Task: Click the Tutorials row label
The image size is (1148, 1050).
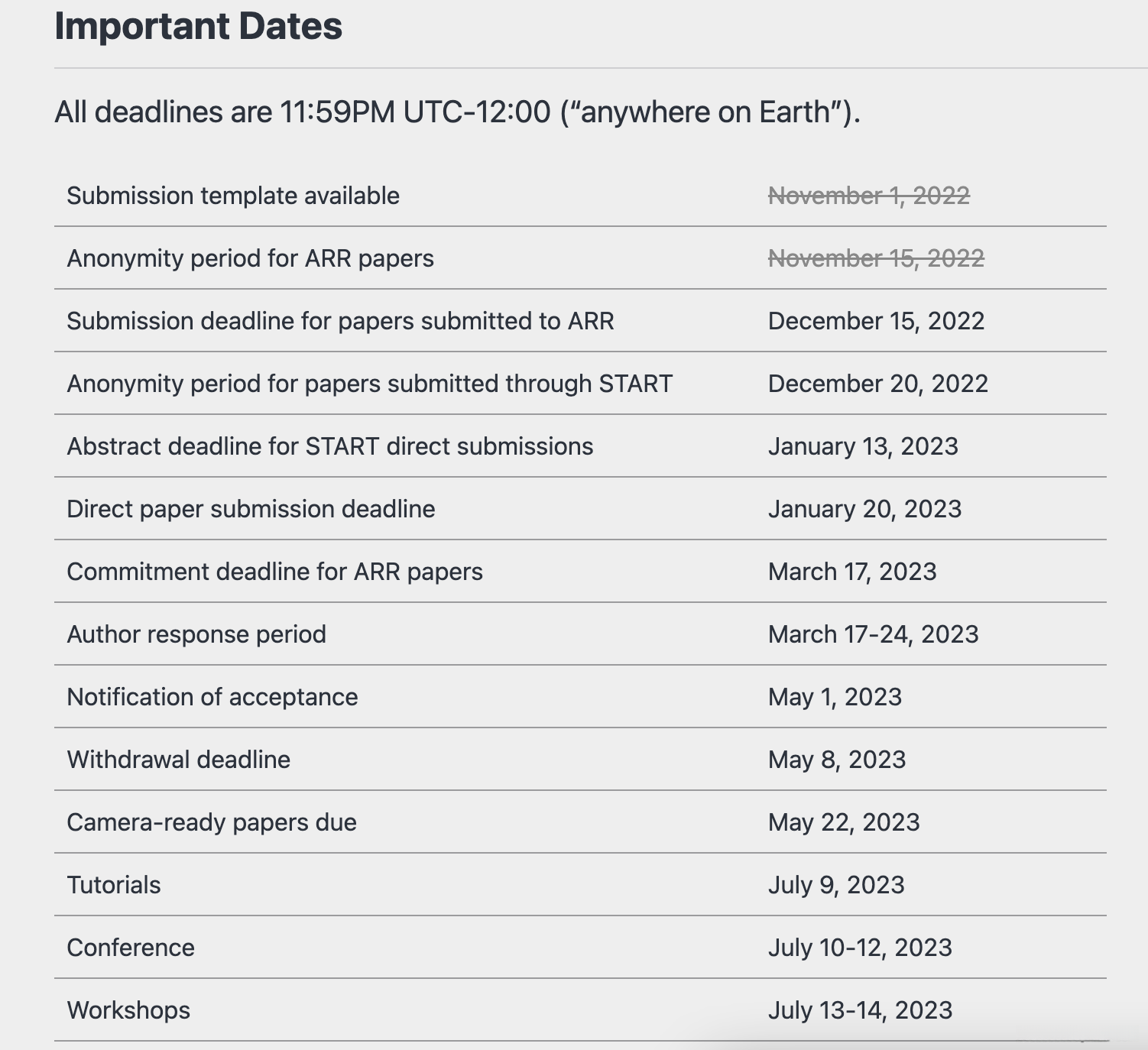Action: point(114,886)
